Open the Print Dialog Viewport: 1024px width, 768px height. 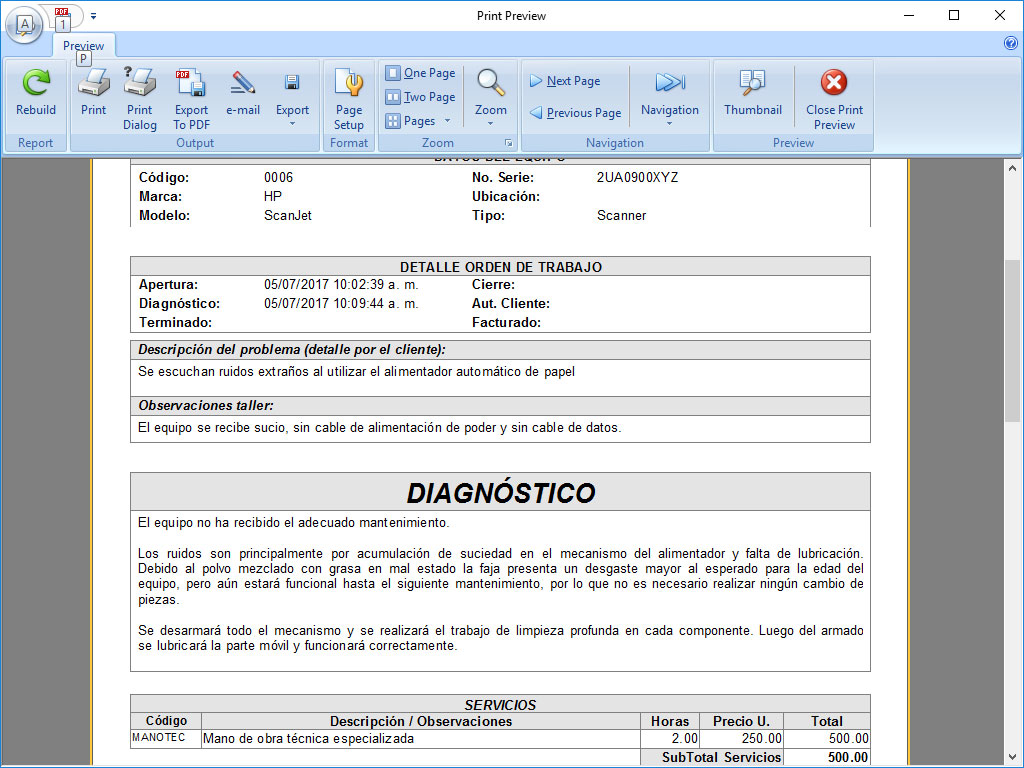point(140,99)
